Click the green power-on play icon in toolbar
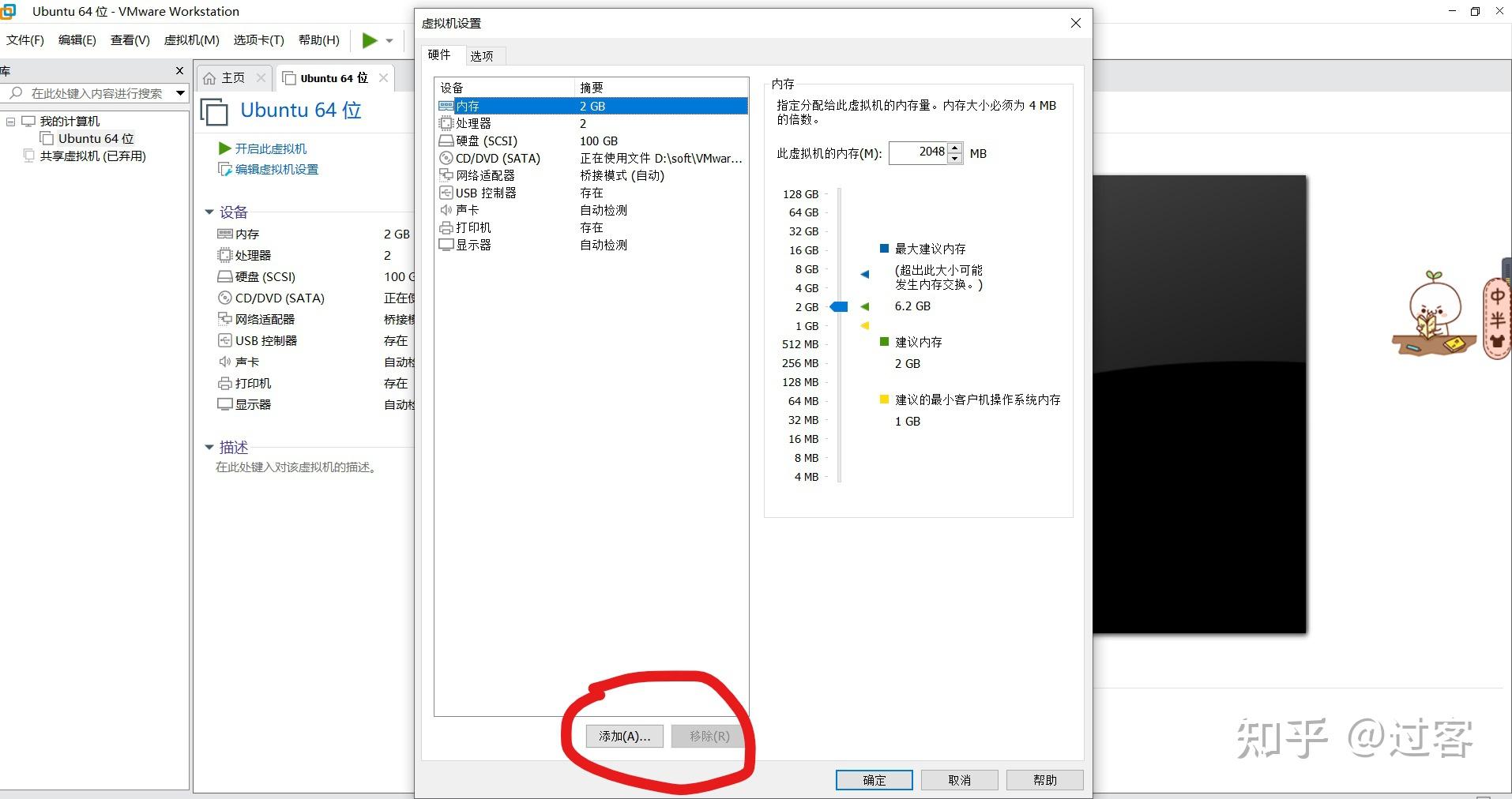 (370, 40)
